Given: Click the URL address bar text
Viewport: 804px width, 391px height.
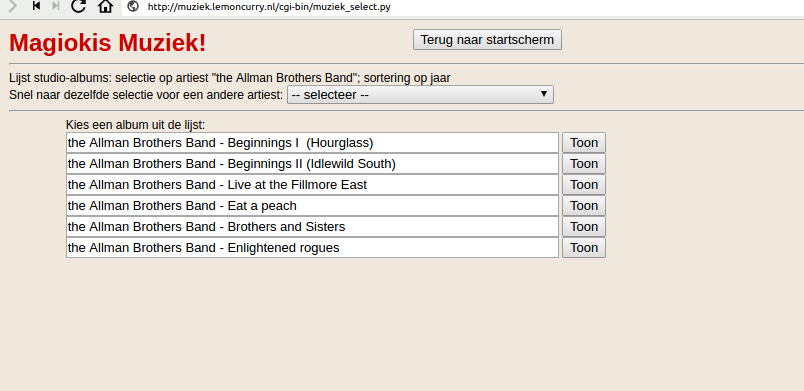Looking at the screenshot, I should 269,7.
